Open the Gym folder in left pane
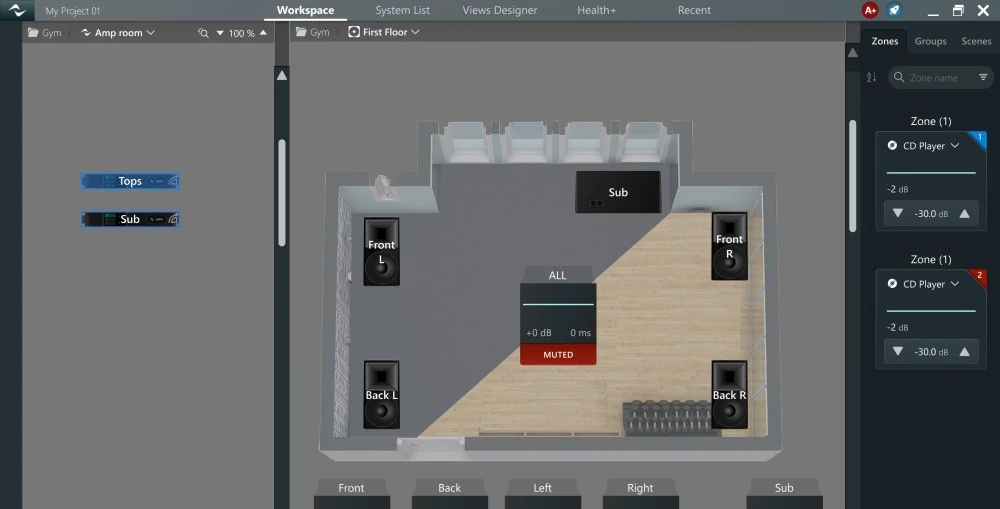The height and width of the screenshot is (509, 1000). click(45, 33)
